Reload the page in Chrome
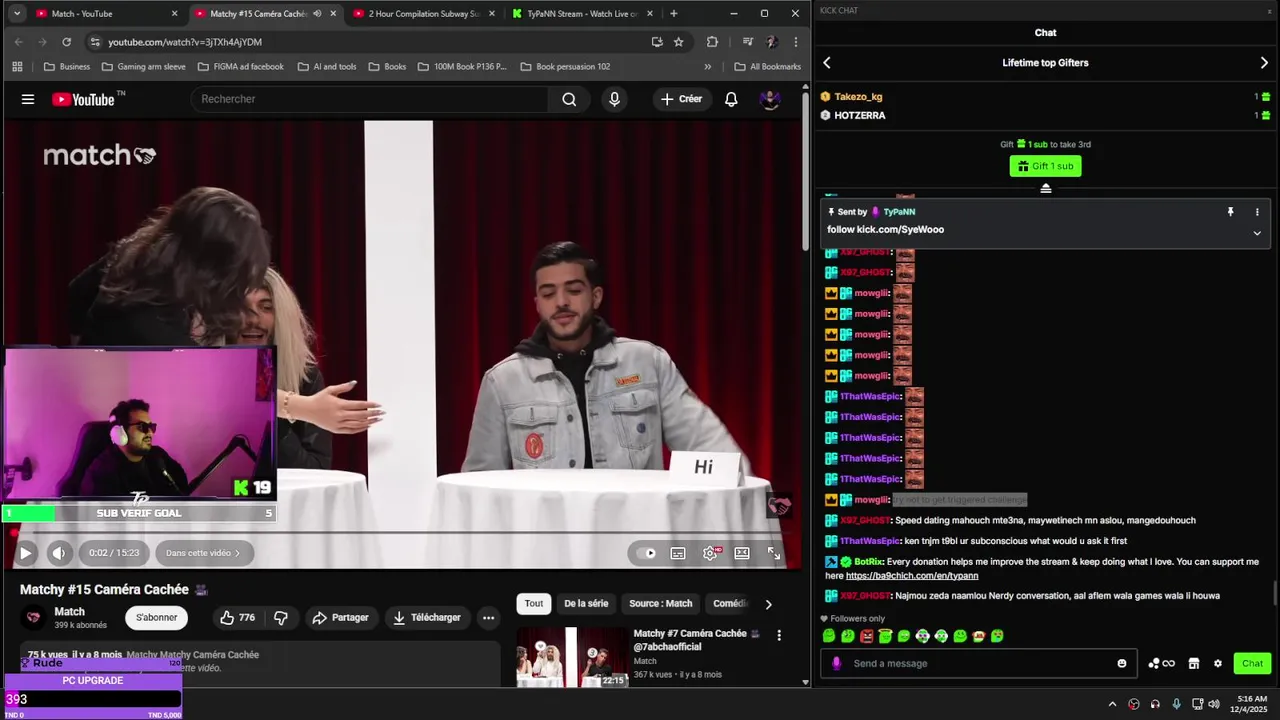Viewport: 1280px width, 720px height. pos(66,42)
